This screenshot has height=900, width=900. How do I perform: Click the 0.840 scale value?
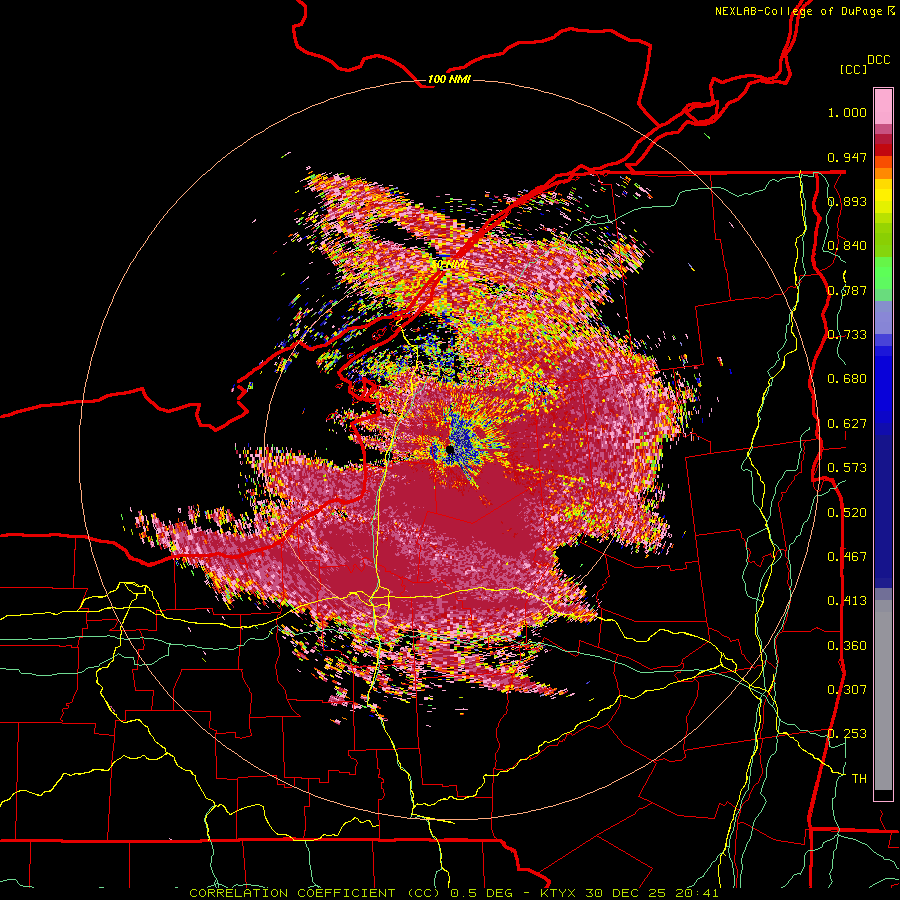tap(847, 246)
